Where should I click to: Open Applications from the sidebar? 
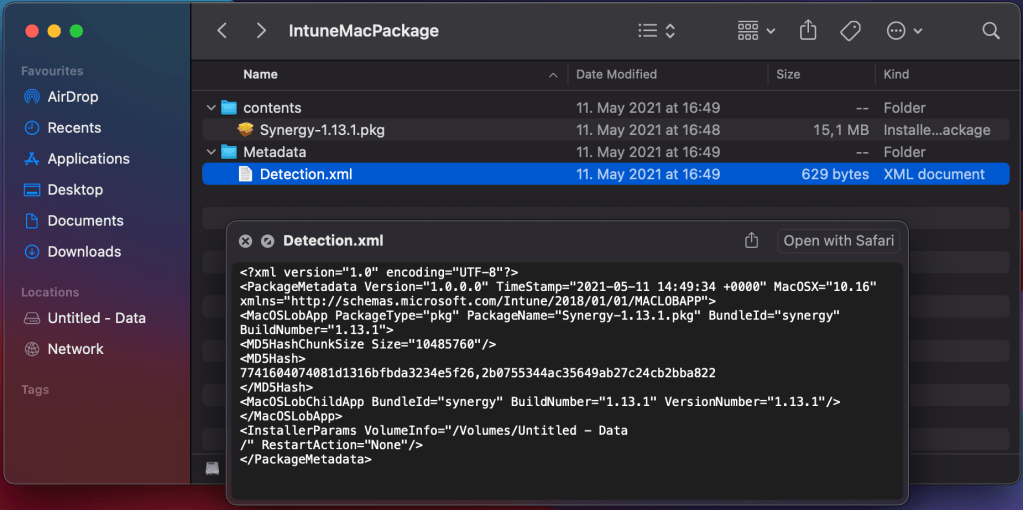88,159
